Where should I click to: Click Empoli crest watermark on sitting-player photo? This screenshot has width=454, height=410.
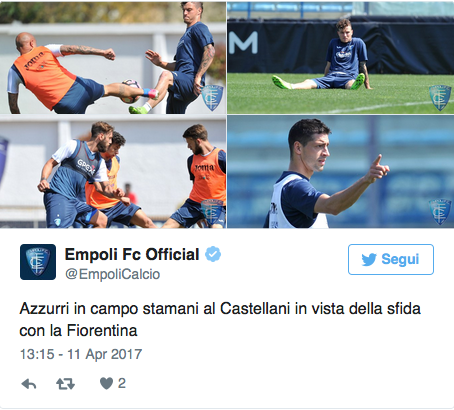(x=440, y=98)
